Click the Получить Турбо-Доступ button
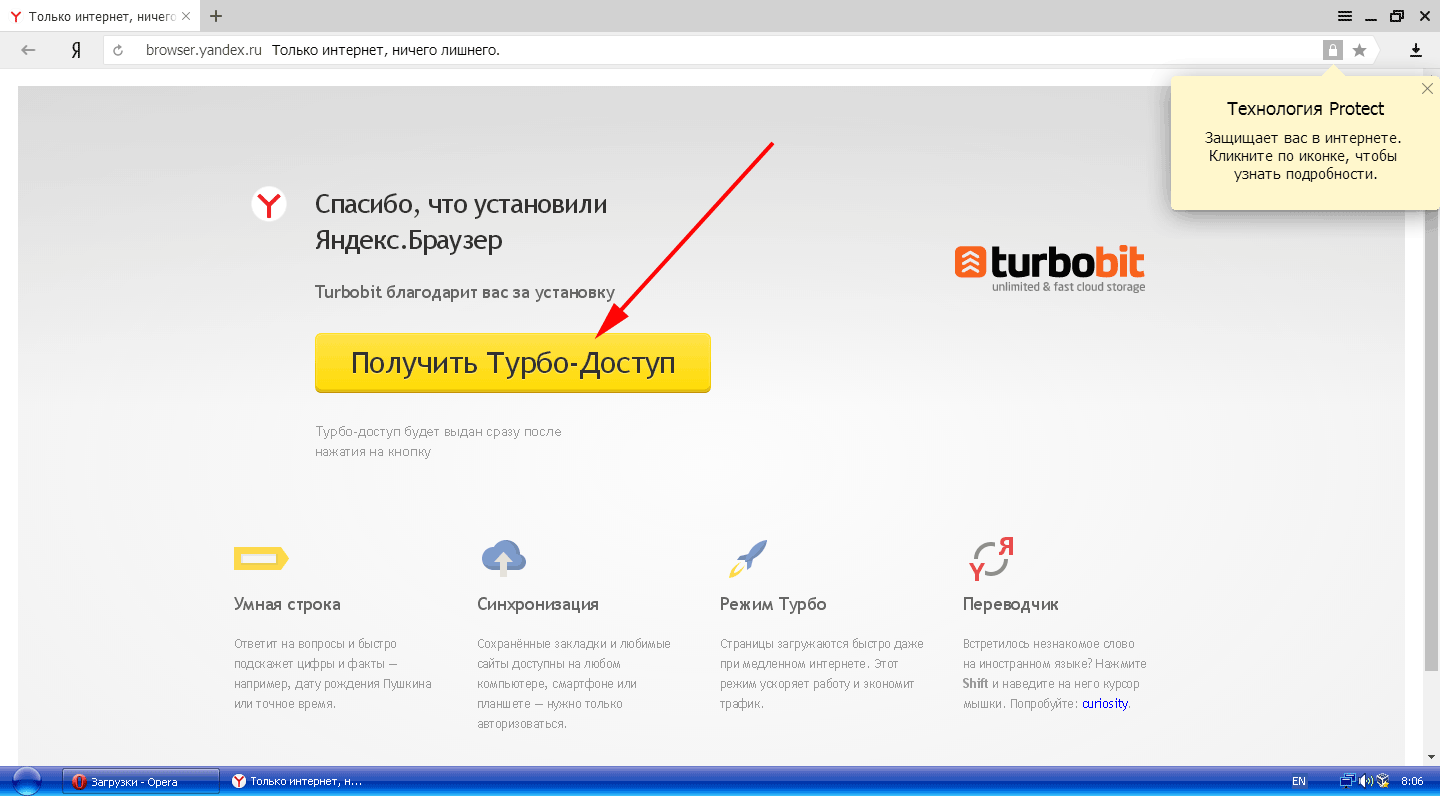The height and width of the screenshot is (796, 1440). point(512,363)
